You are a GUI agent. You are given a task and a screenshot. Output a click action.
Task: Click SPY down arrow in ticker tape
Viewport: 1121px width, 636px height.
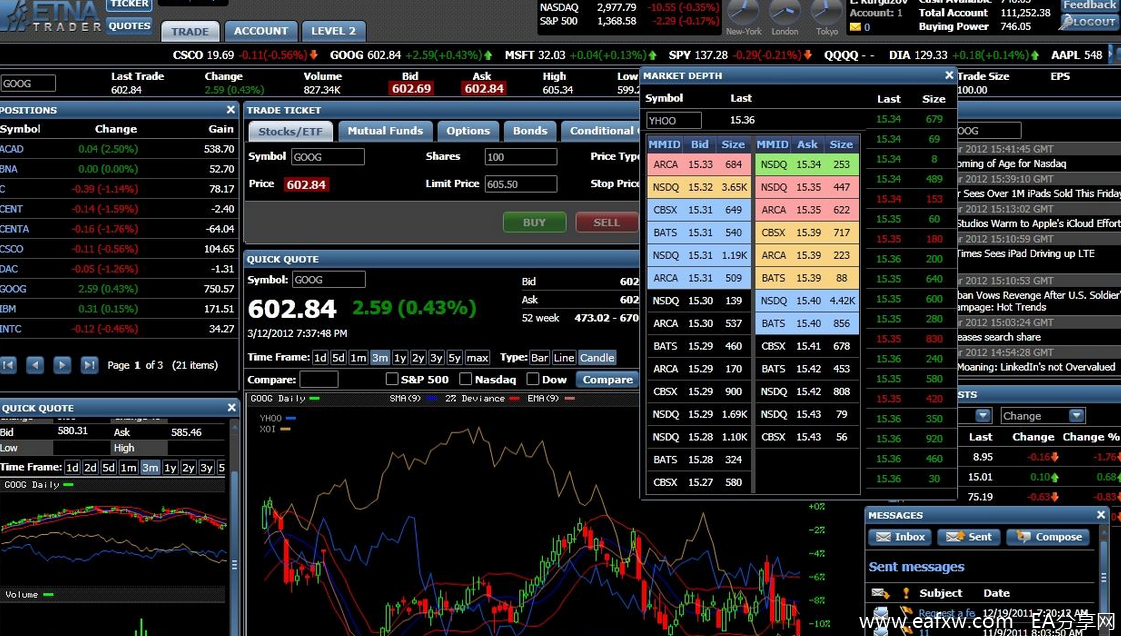coord(807,55)
